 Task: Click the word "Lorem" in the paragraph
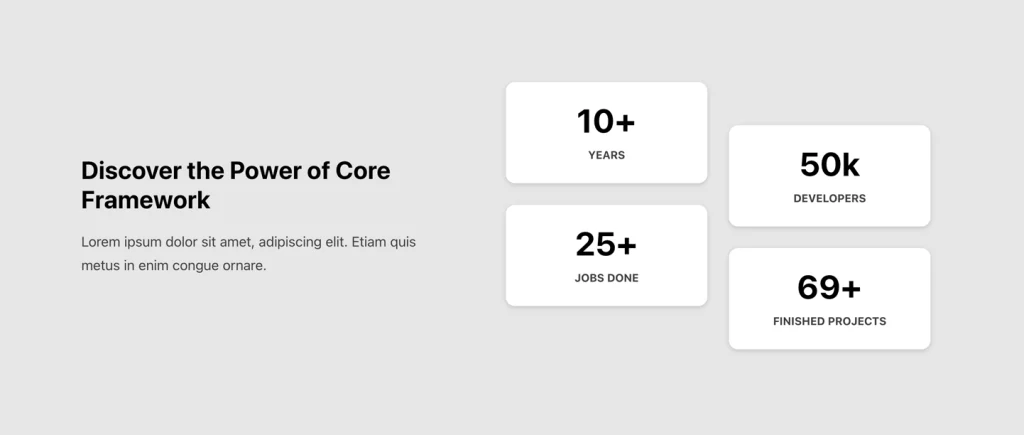(x=101, y=242)
